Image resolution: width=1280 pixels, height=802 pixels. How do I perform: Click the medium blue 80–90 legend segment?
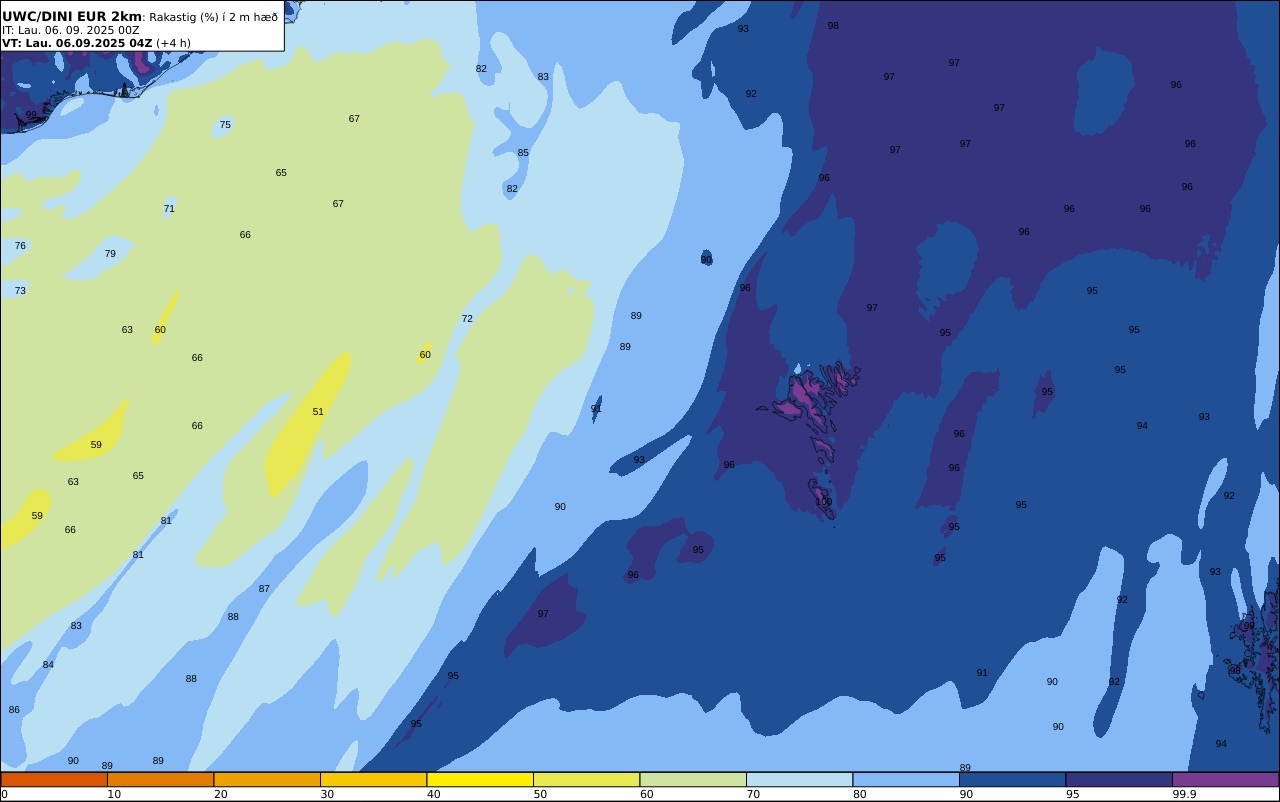906,779
